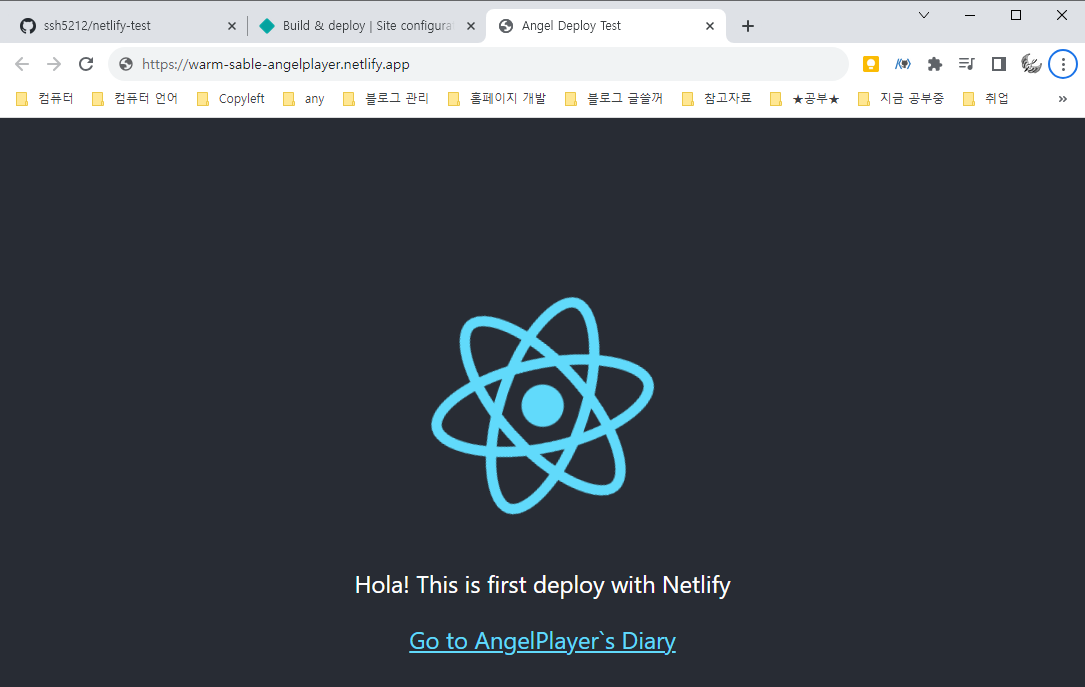1085x687 pixels.
Task: Open the 블로그 글쓸꺼 bookmark folder
Action: [x=614, y=99]
